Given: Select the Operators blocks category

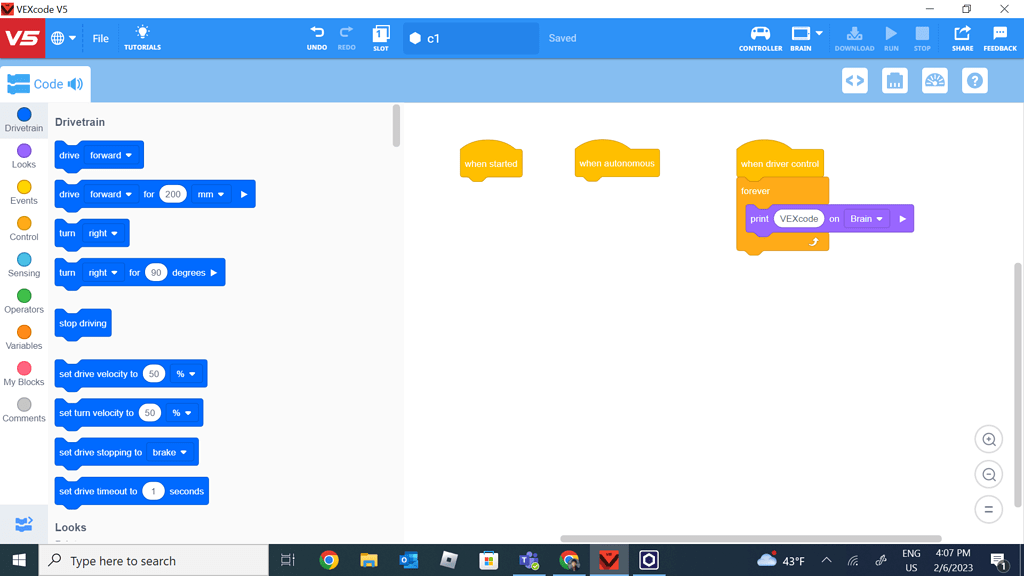Looking at the screenshot, I should 23,302.
